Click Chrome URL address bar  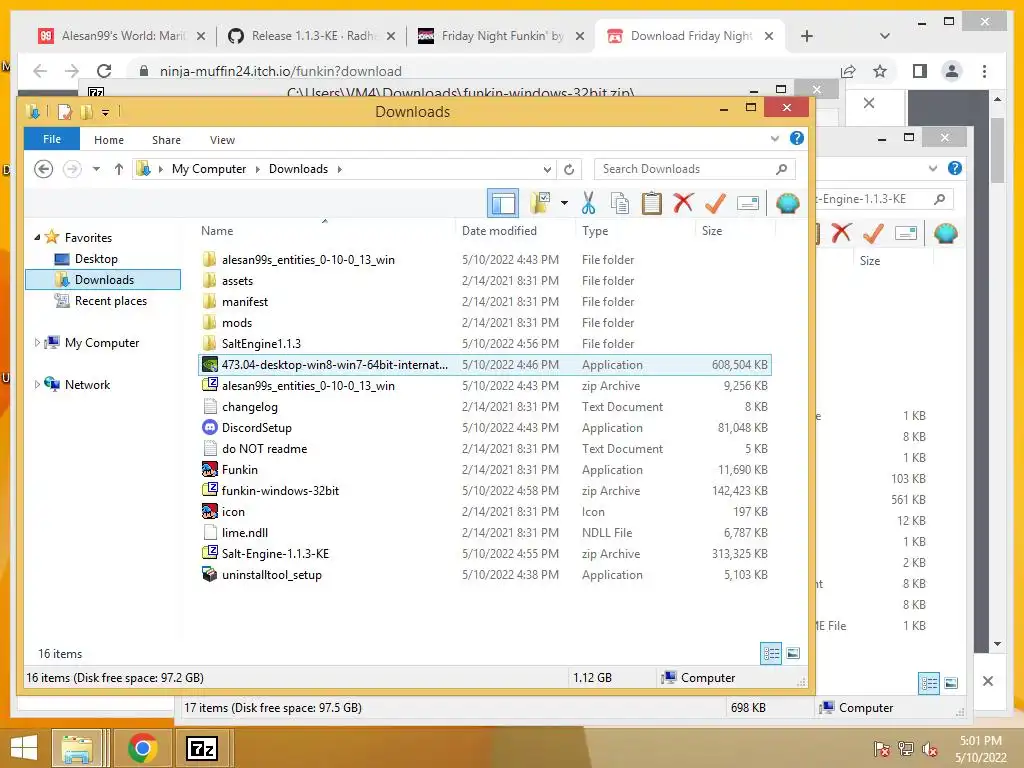pos(483,71)
